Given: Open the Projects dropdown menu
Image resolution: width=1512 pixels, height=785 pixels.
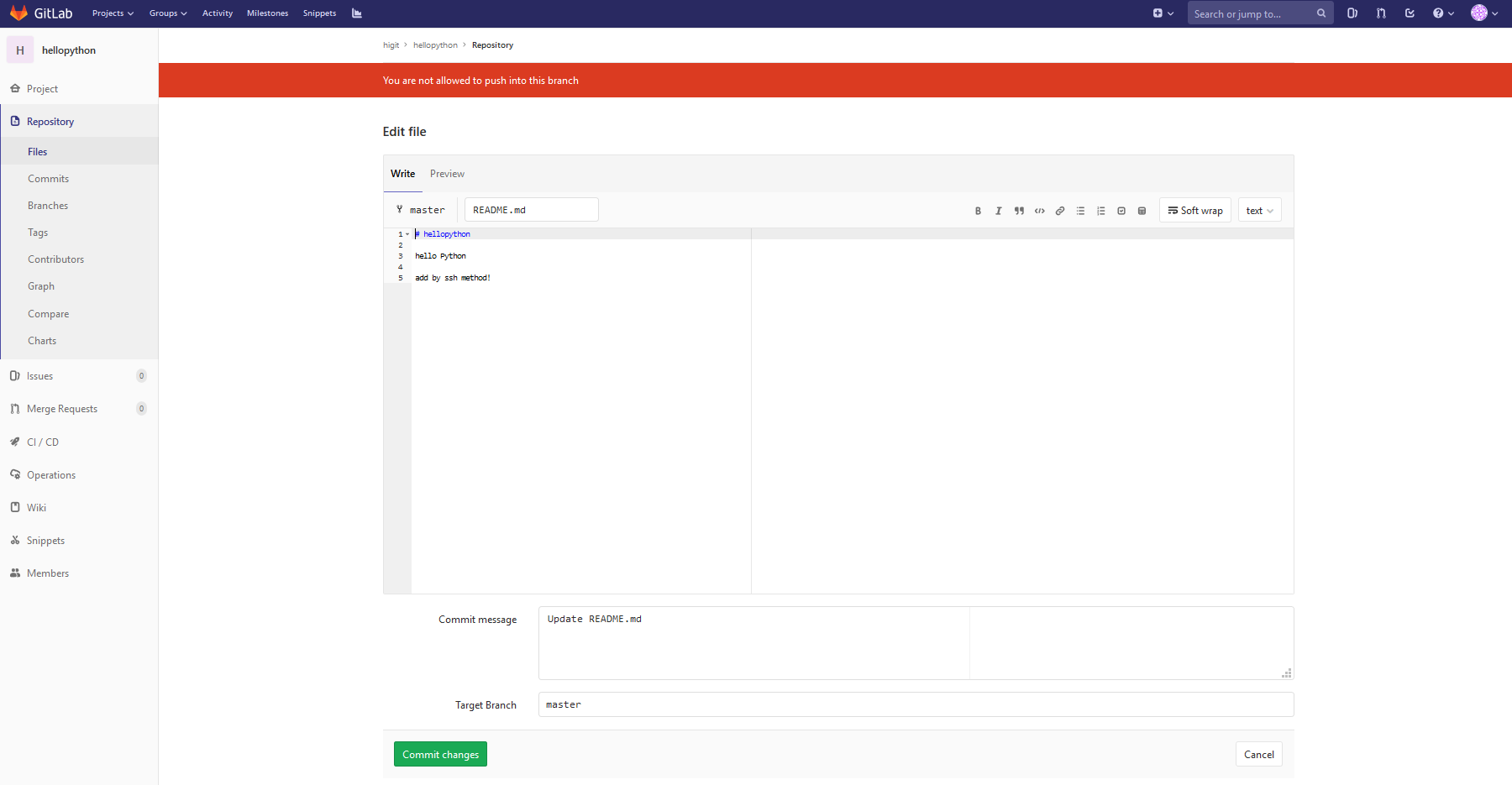Looking at the screenshot, I should (113, 13).
